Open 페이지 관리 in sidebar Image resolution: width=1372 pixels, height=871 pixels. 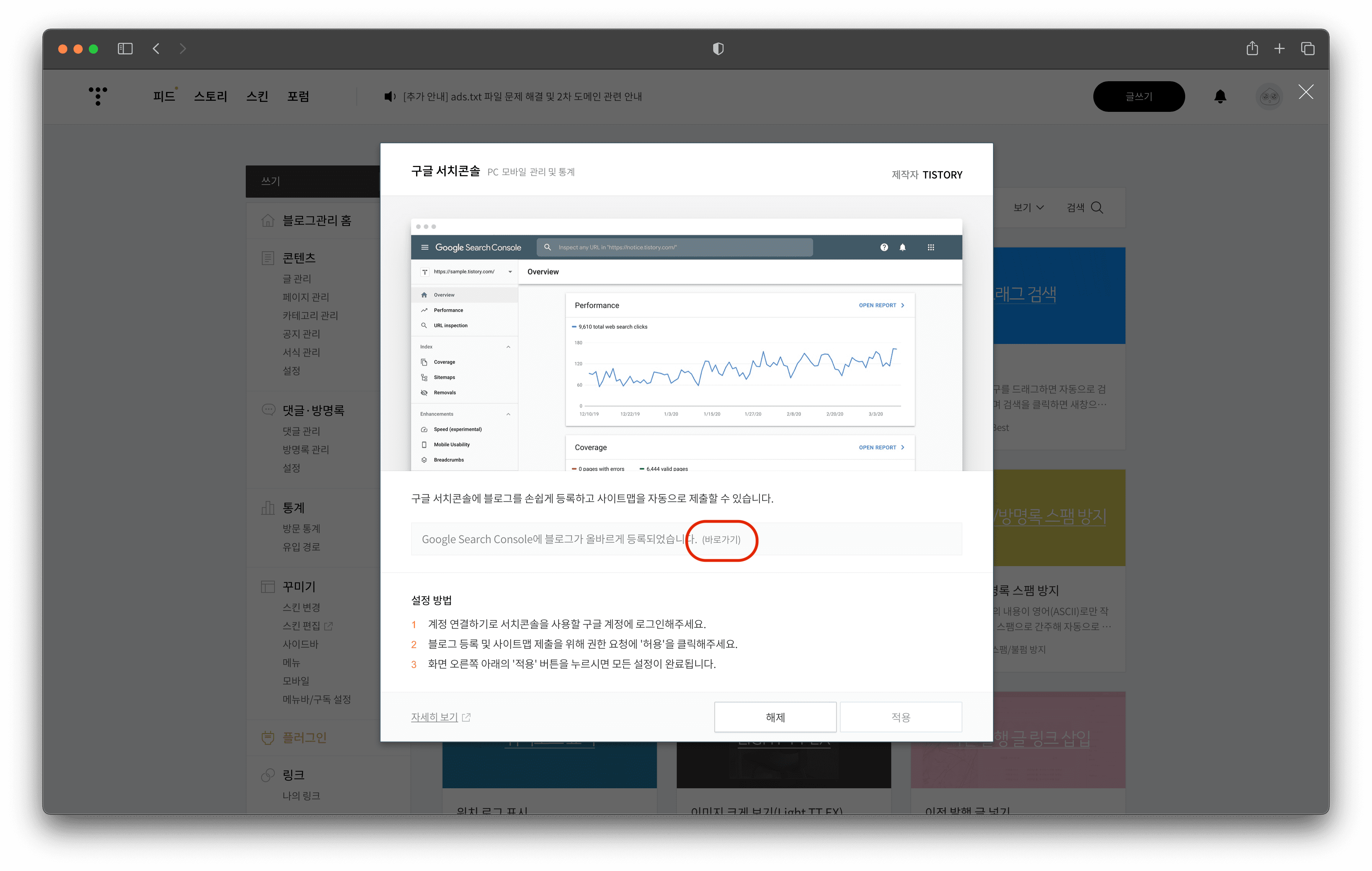point(306,297)
